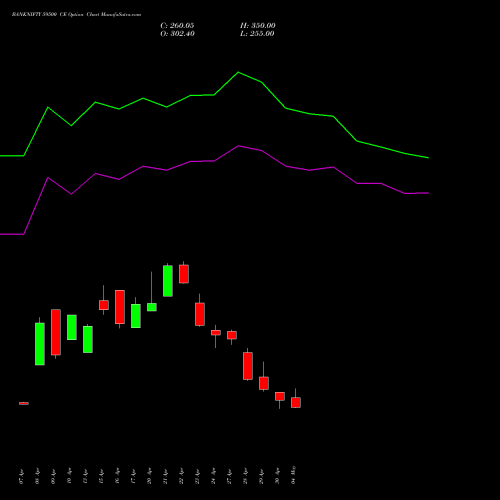Select the 27 Apr date label
Image resolution: width=500 pixels, height=500 pixels.
point(230,477)
